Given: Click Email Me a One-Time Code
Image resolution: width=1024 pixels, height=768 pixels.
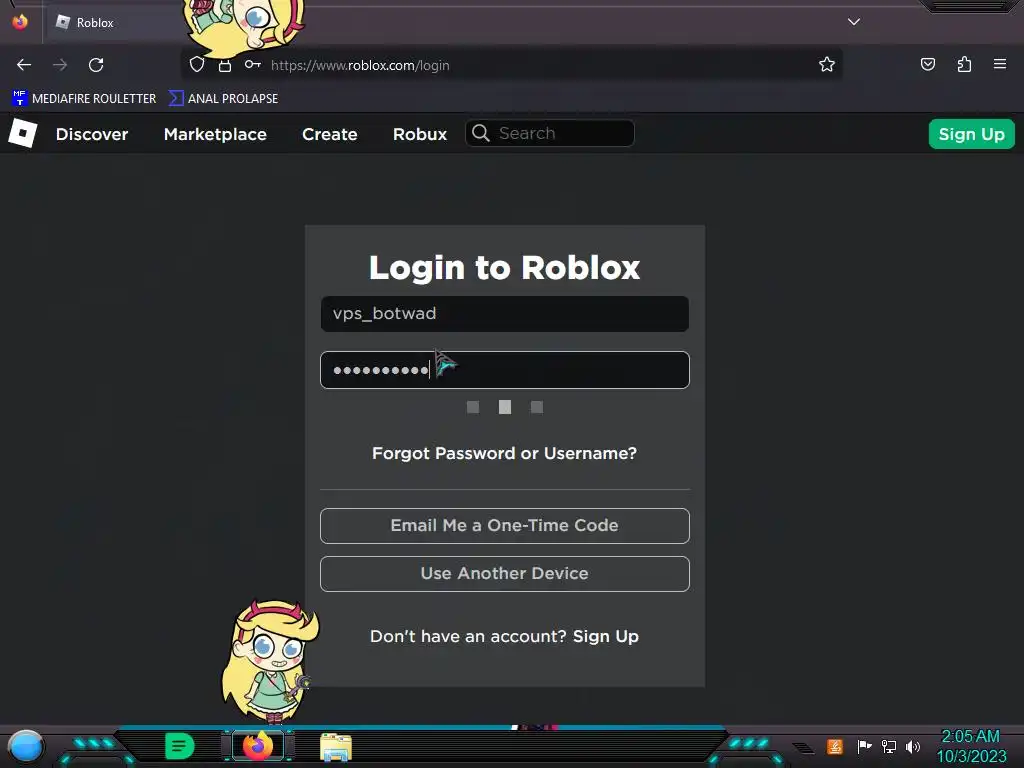Looking at the screenshot, I should click(505, 526).
